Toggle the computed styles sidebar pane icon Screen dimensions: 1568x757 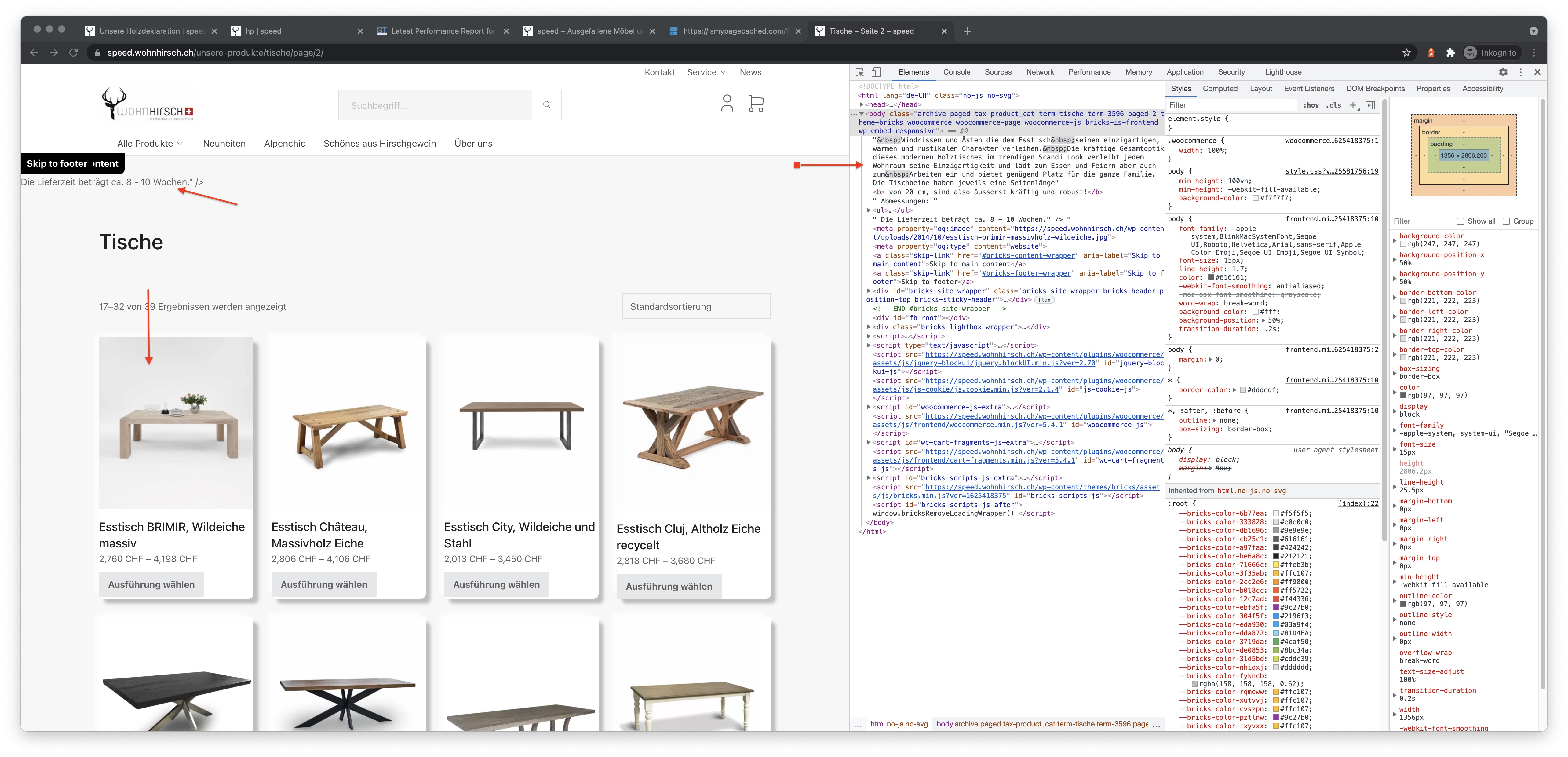[1370, 105]
